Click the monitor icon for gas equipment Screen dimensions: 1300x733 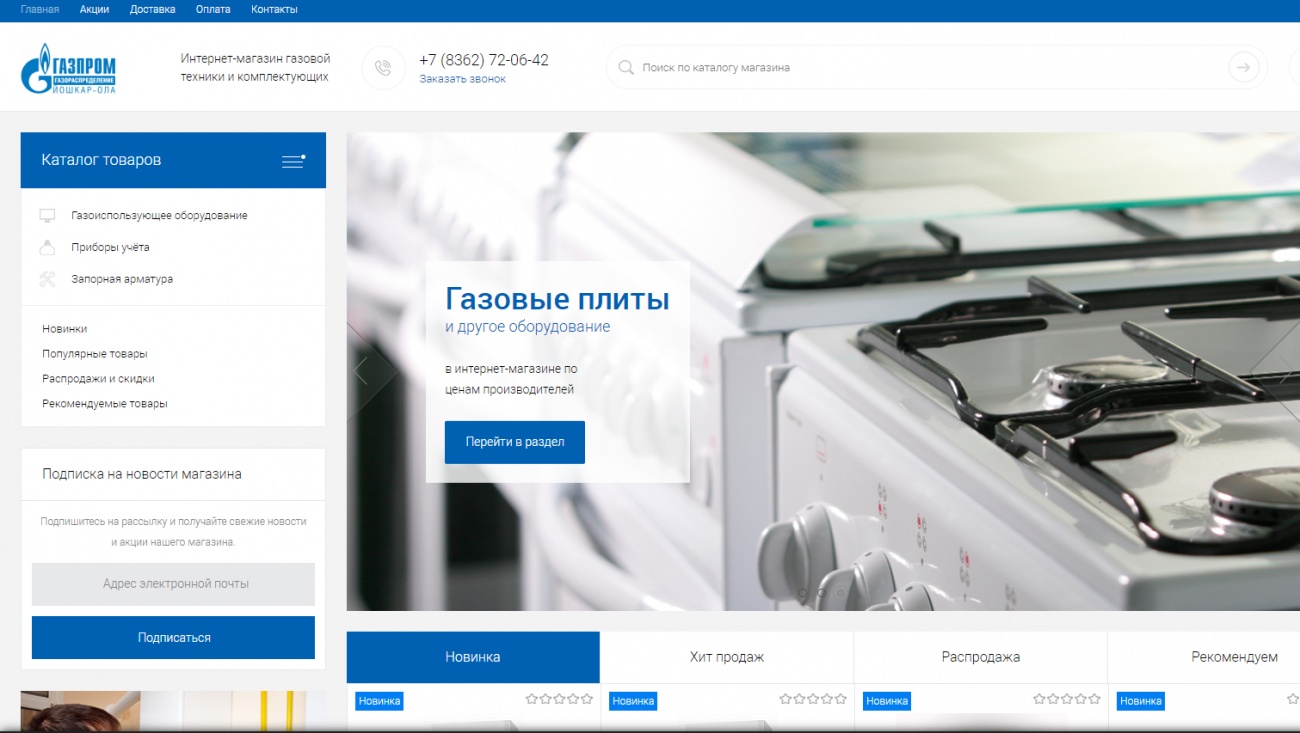[x=47, y=216]
